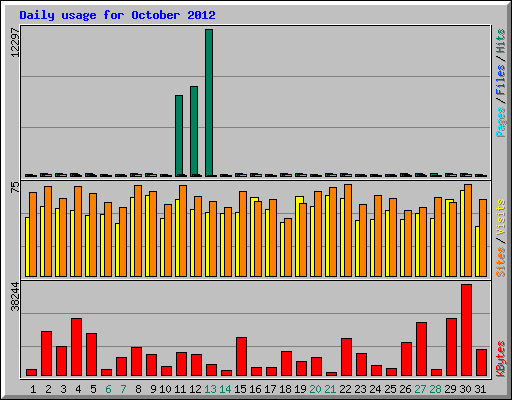The width and height of the screenshot is (512, 400).
Task: Click green weekend day label 28
Action: coord(435,389)
